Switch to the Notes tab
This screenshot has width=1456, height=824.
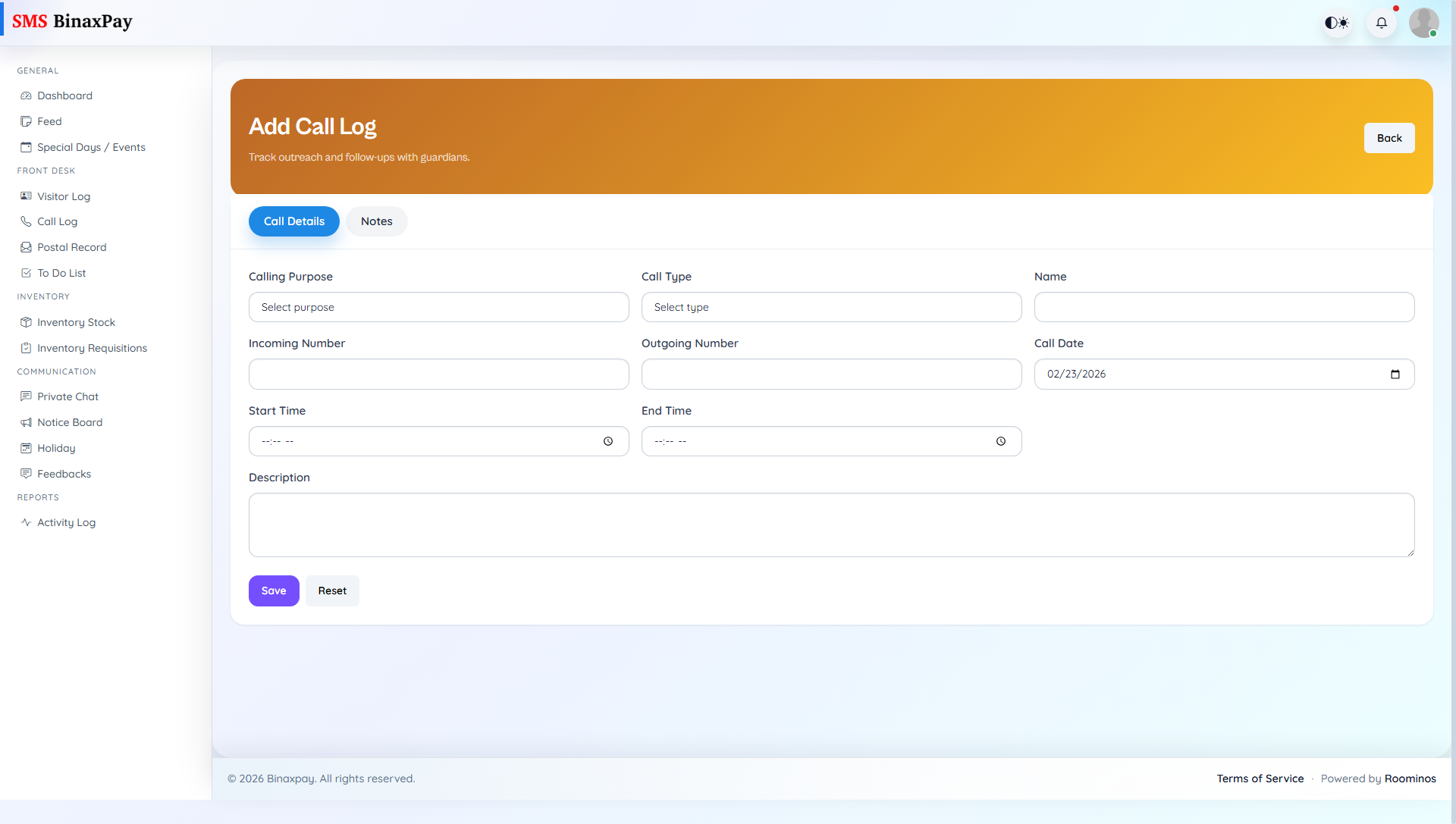tap(376, 221)
